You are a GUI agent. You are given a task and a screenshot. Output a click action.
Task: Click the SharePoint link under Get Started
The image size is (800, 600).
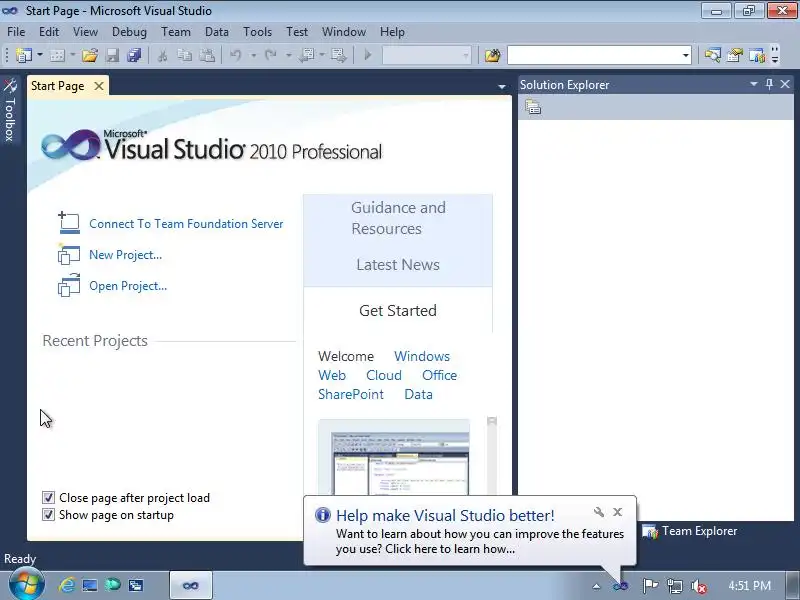(x=351, y=394)
